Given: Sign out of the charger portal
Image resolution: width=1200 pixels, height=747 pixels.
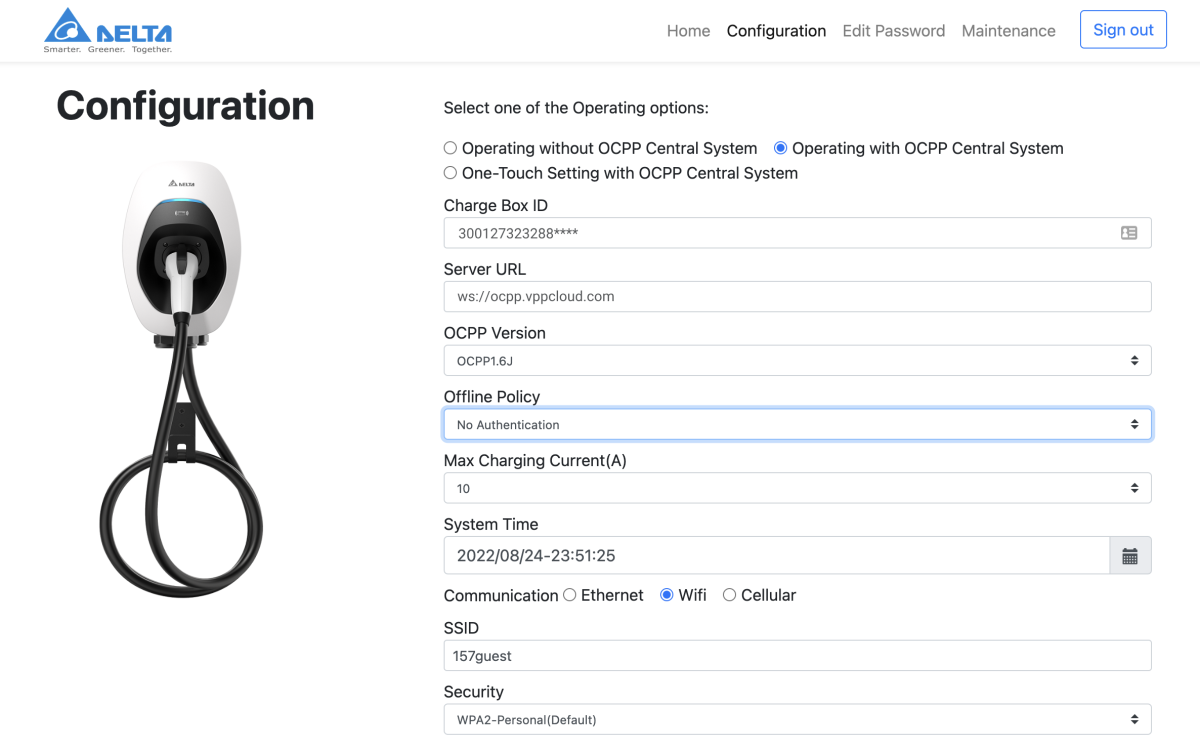Looking at the screenshot, I should point(1123,29).
